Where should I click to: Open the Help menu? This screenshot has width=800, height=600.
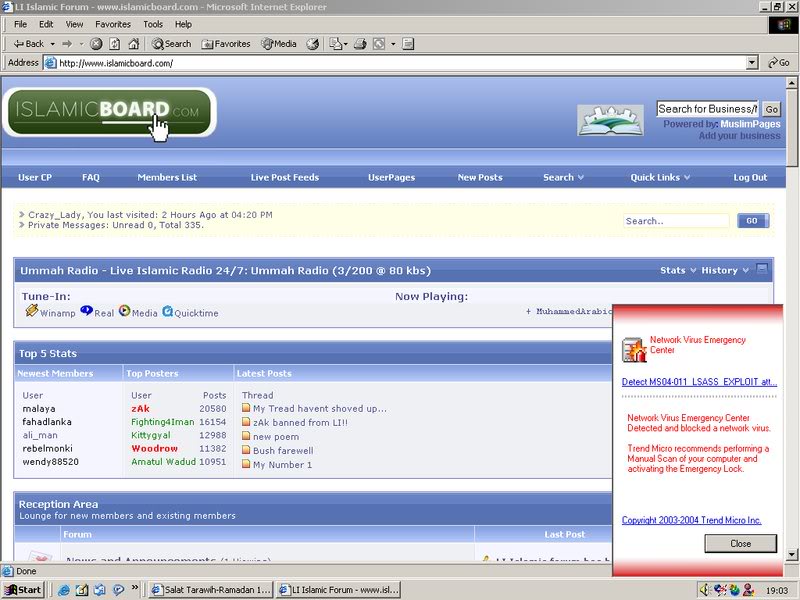[x=183, y=24]
